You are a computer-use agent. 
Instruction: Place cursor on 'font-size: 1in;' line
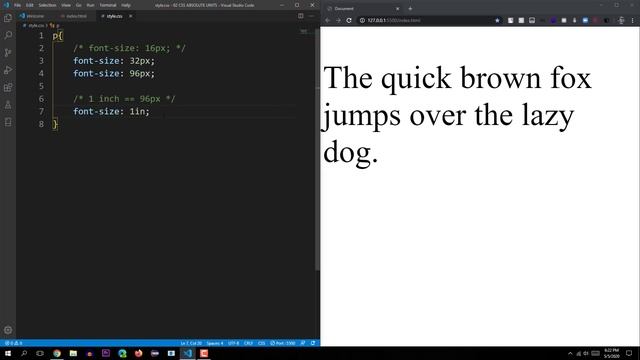[111, 111]
